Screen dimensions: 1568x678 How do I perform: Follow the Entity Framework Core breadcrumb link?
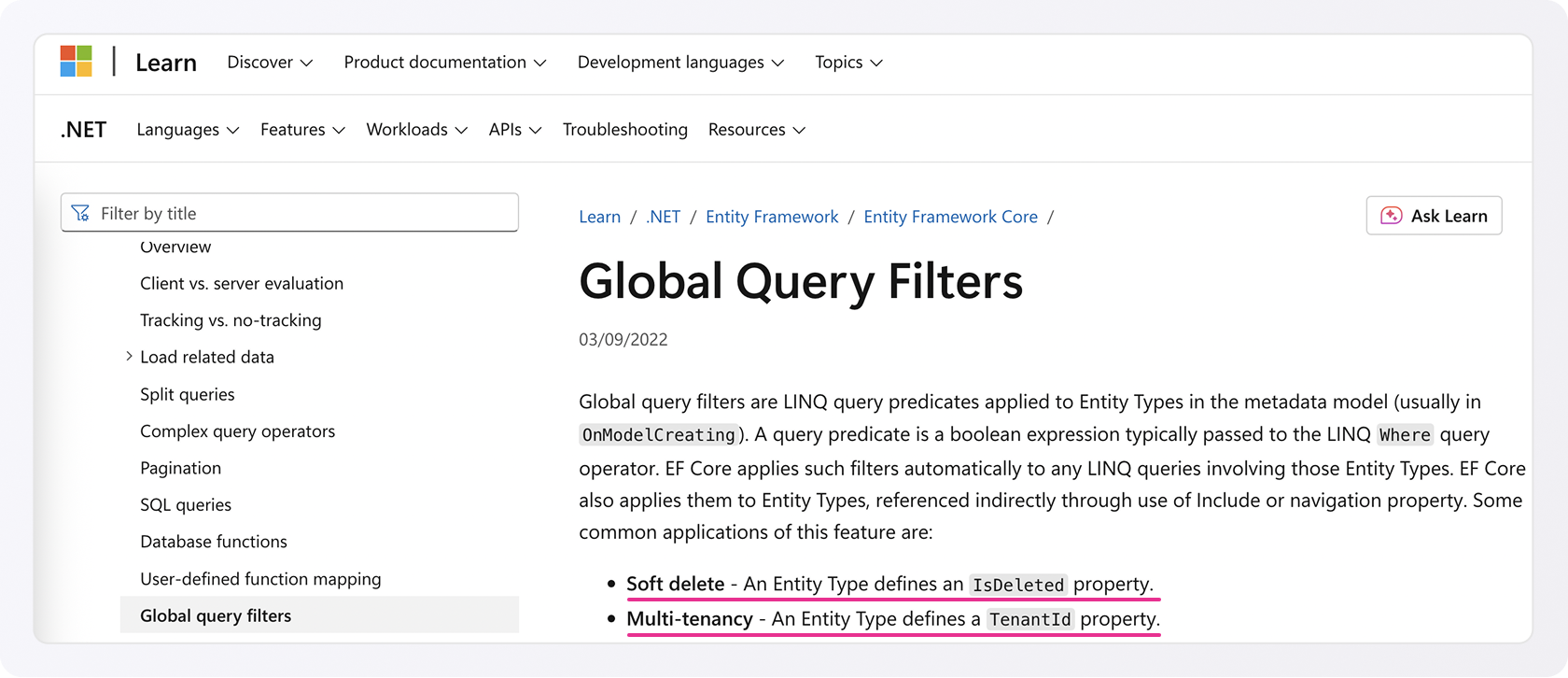click(950, 217)
